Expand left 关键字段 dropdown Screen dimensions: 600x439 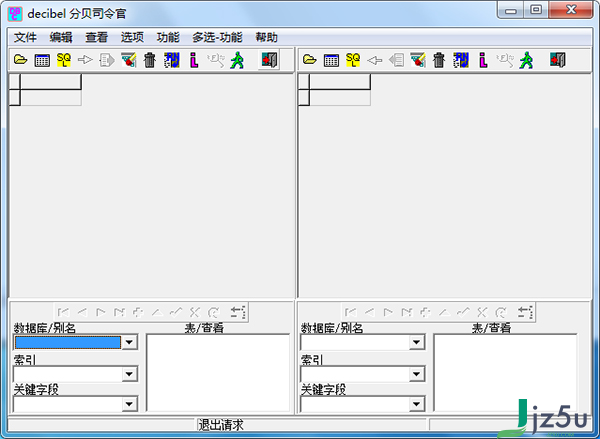click(129, 404)
